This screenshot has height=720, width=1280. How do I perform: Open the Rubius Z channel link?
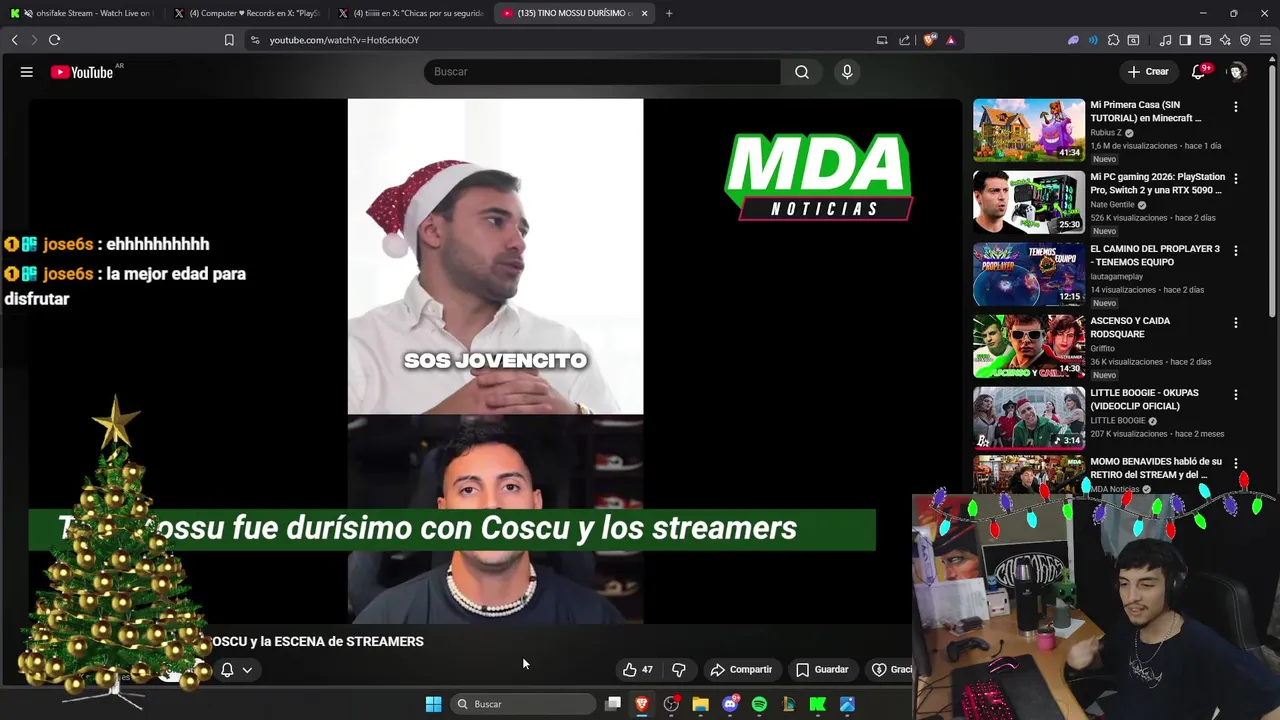[x=1106, y=133]
